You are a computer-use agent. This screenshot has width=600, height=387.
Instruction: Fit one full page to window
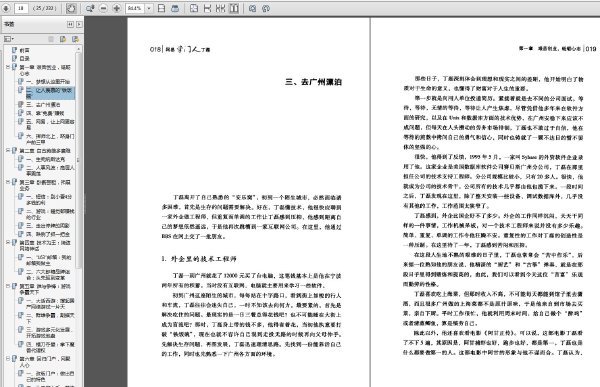161,8
